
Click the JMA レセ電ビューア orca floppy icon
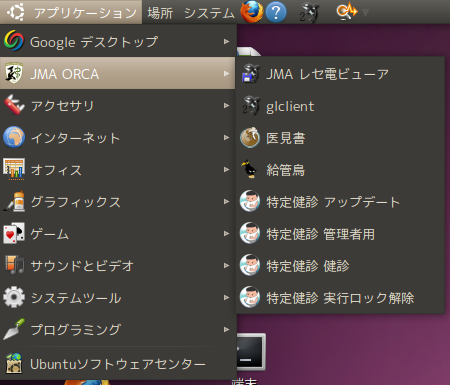coord(250,73)
